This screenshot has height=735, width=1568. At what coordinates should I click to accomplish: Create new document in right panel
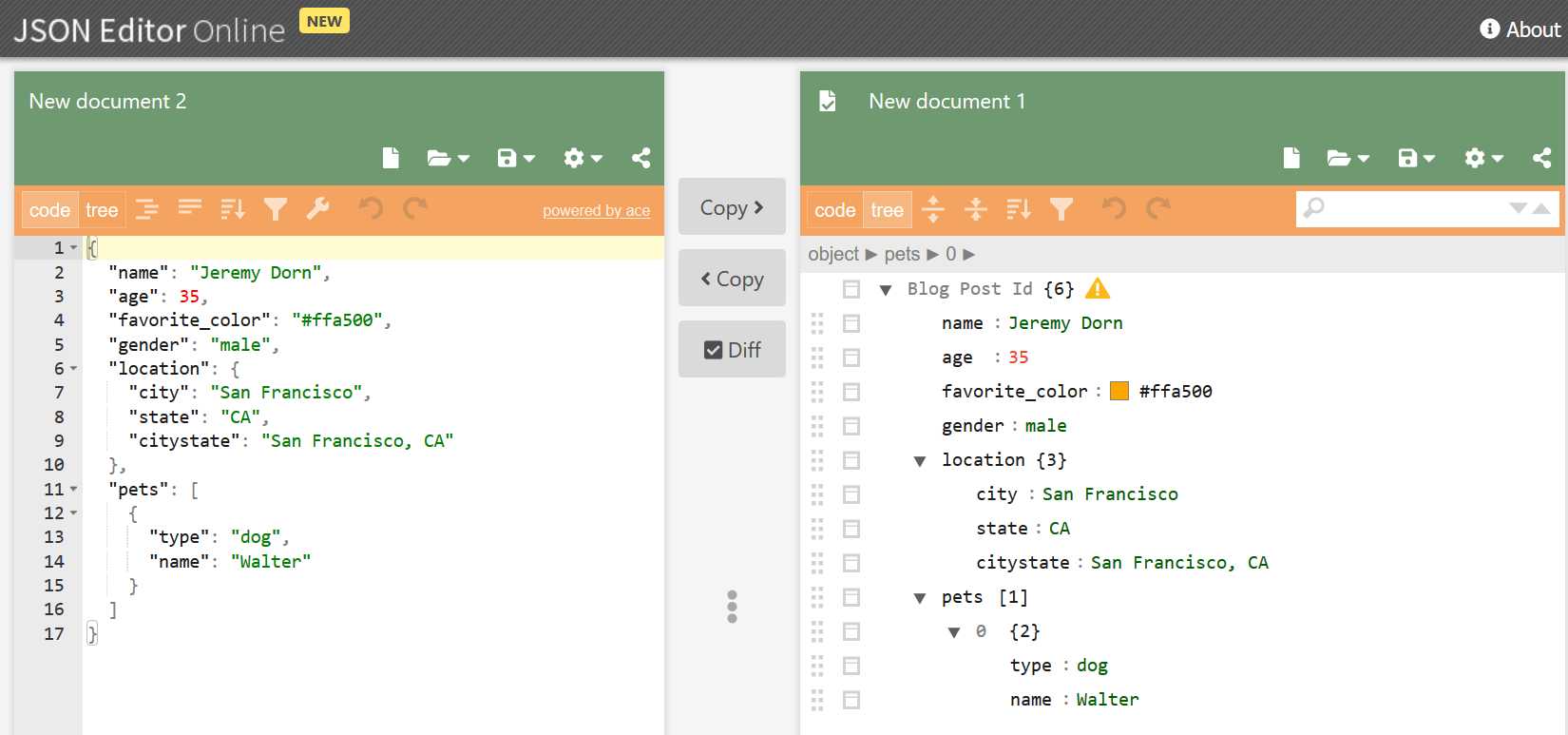tap(1291, 158)
